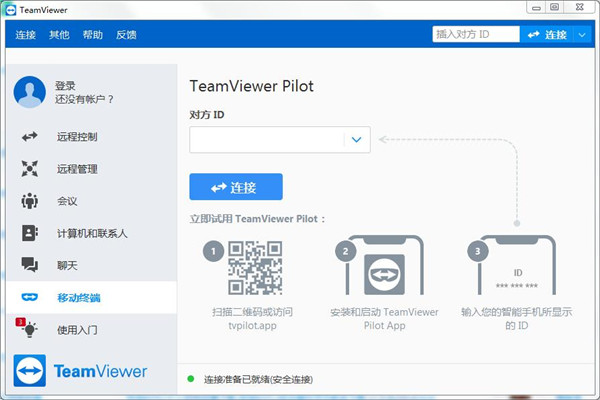Screen dimensions: 600x400
Task: Switch to the 远程控制 tab label
Action: click(77, 137)
